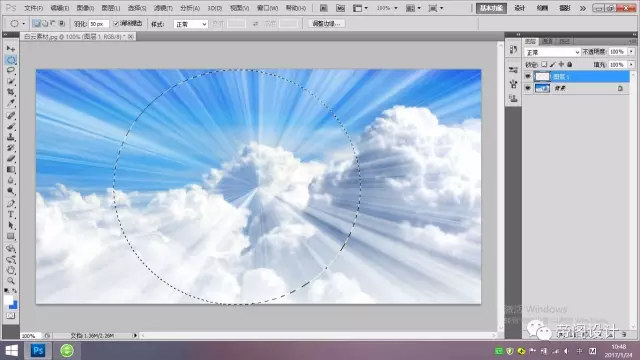This screenshot has width=640, height=360.
Task: Click the Refine Edge button
Action: [x=326, y=24]
